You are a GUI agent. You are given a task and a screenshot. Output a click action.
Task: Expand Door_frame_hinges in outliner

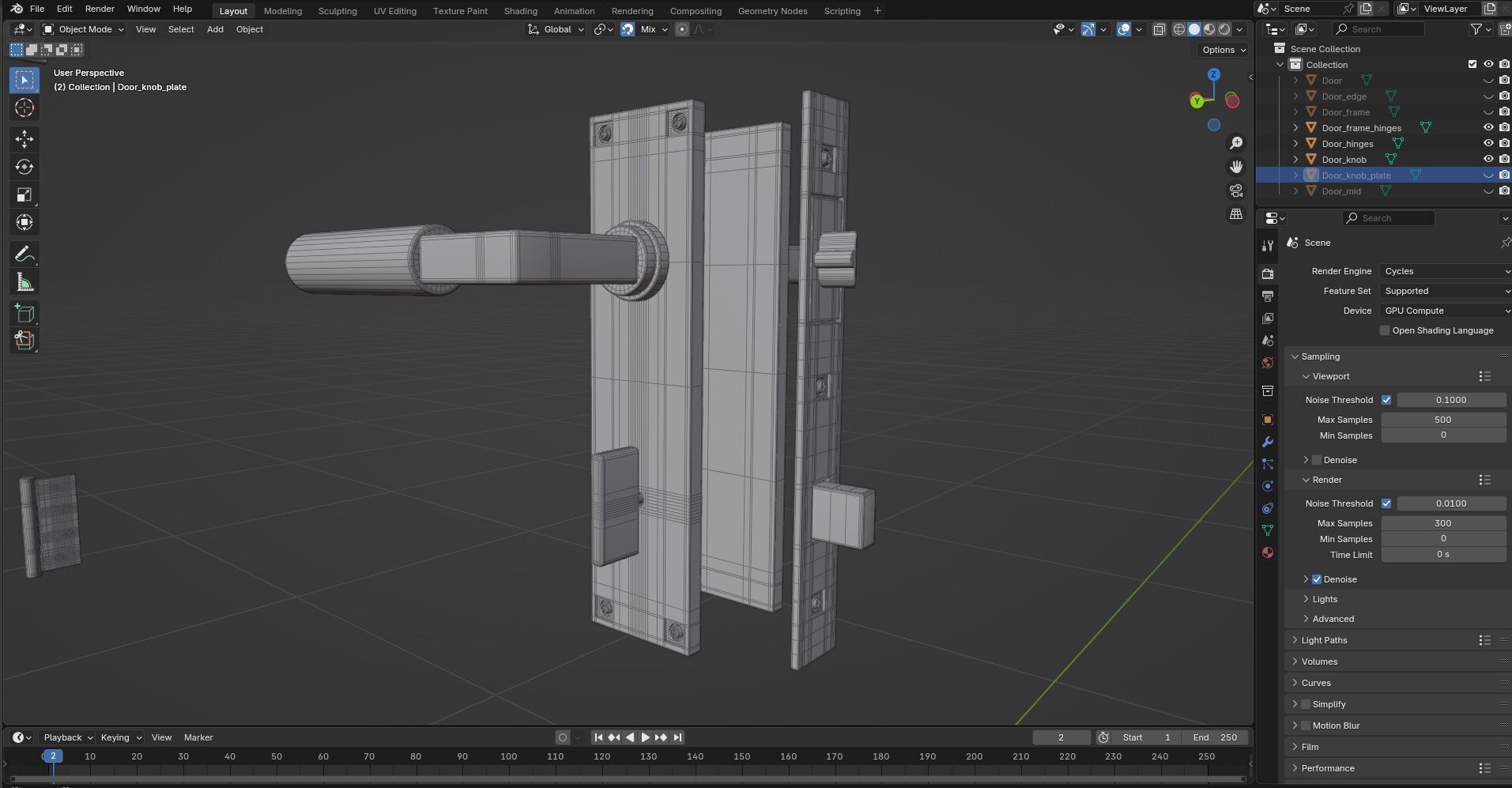point(1295,128)
